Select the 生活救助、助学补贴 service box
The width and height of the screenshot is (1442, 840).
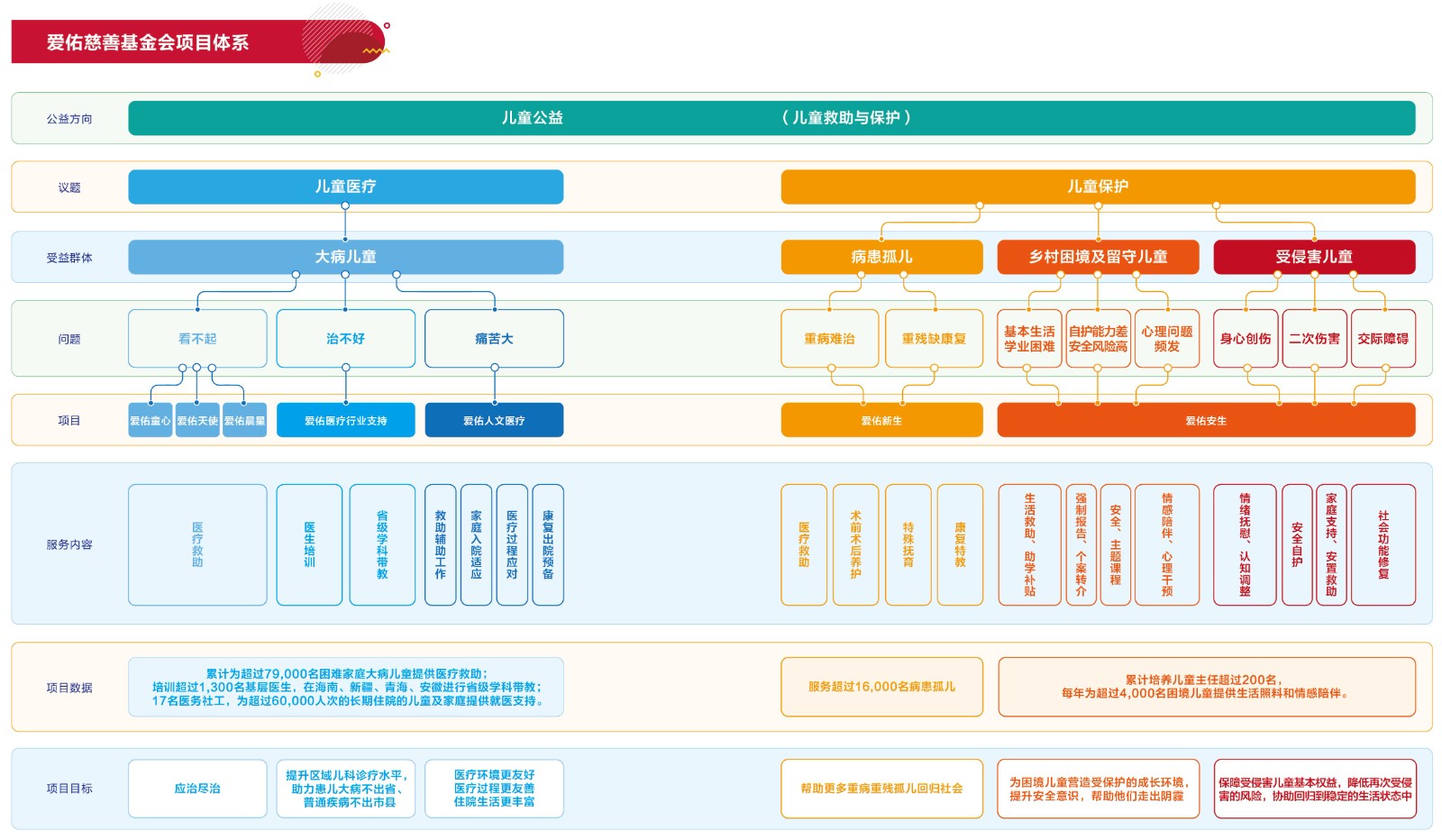pos(1029,544)
